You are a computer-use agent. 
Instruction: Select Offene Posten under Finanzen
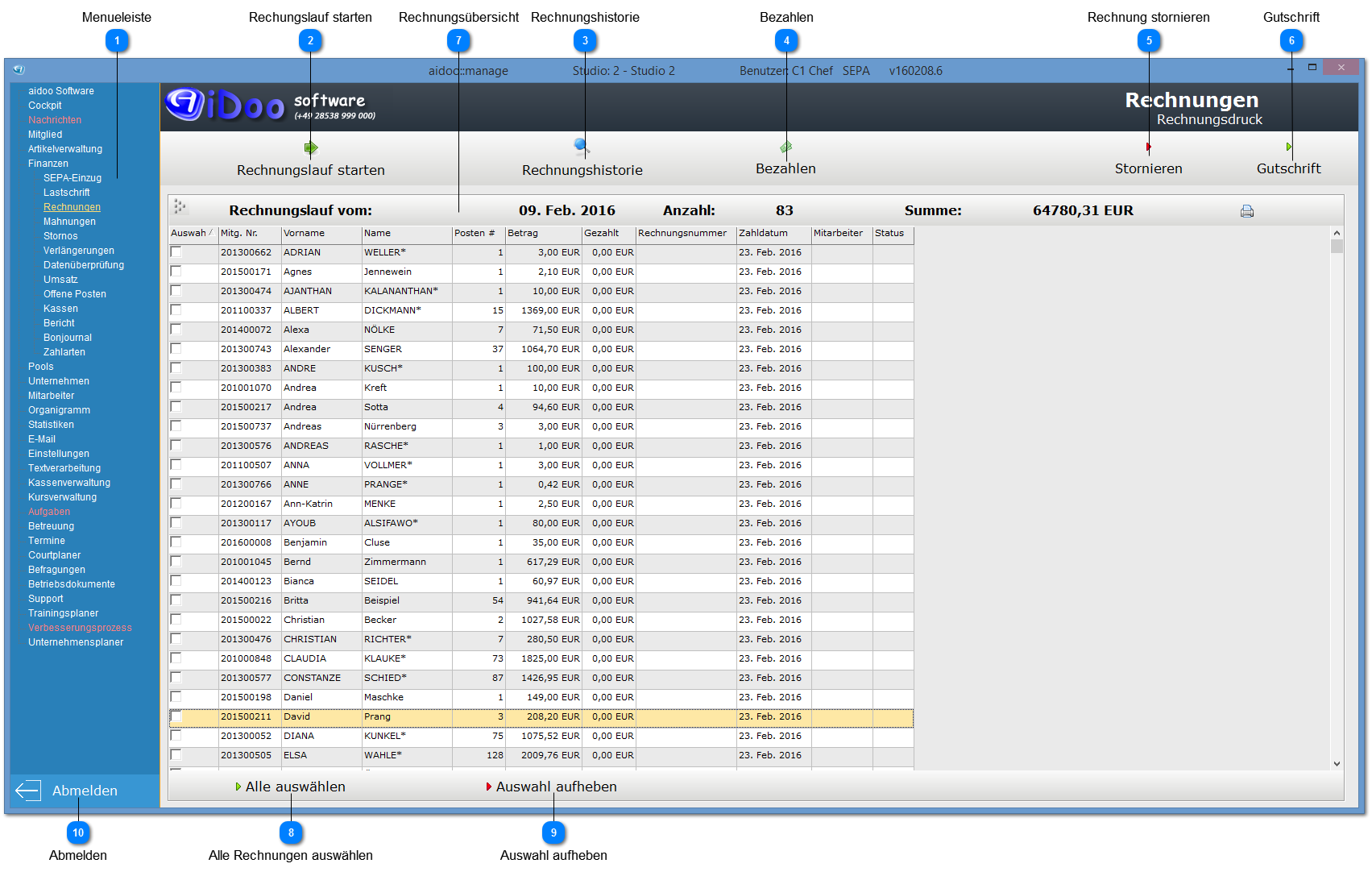75,294
